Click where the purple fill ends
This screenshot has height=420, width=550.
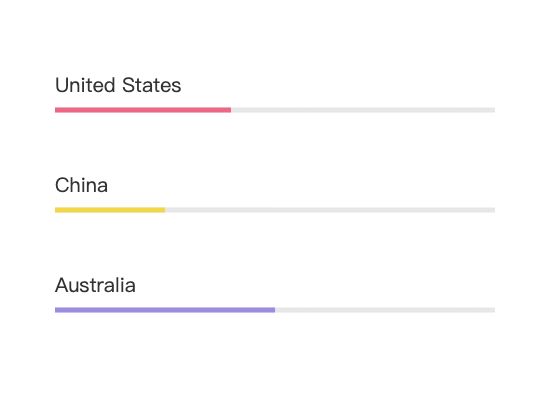pyautogui.click(x=275, y=310)
